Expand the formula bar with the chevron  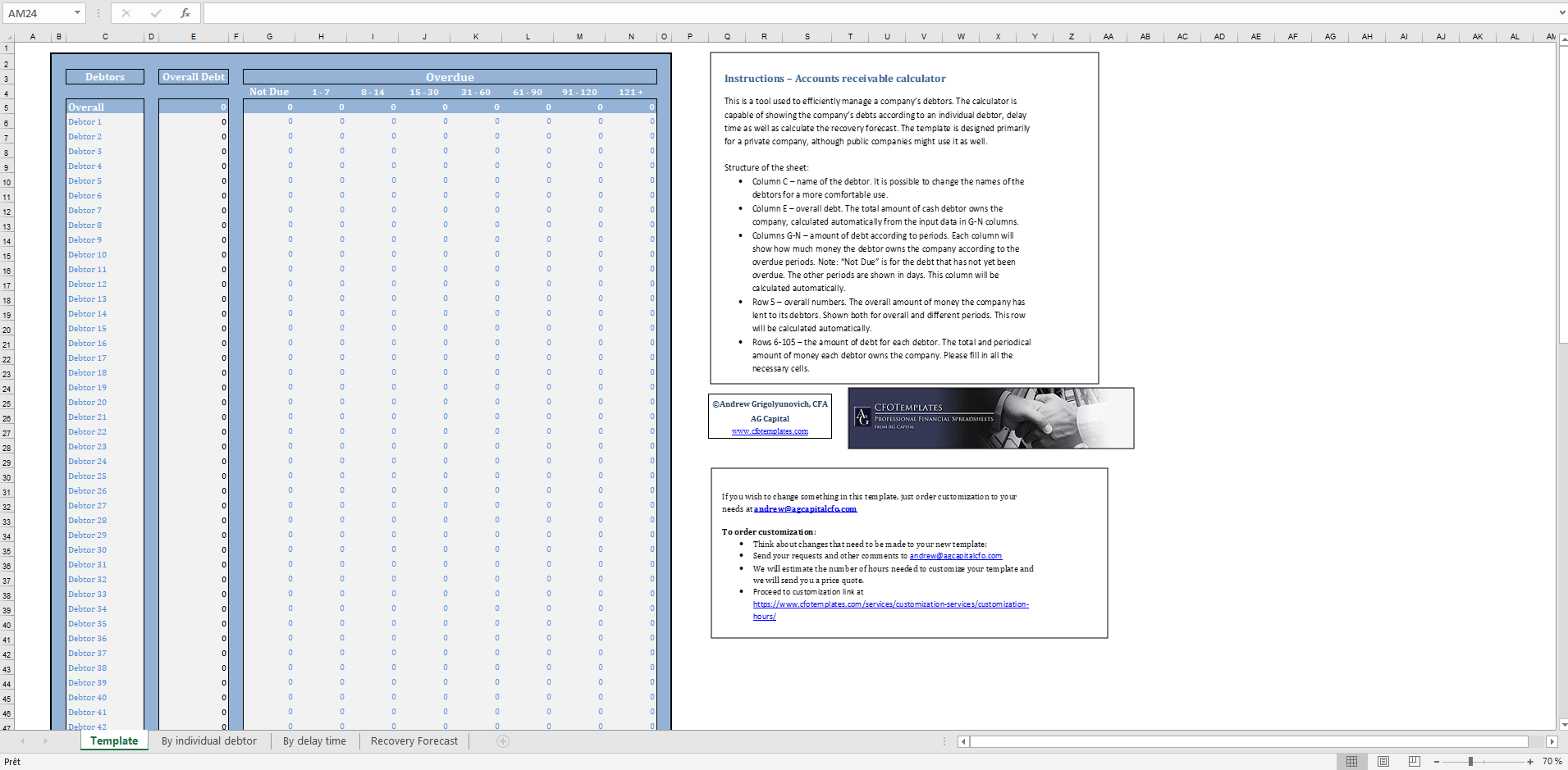click(1561, 13)
